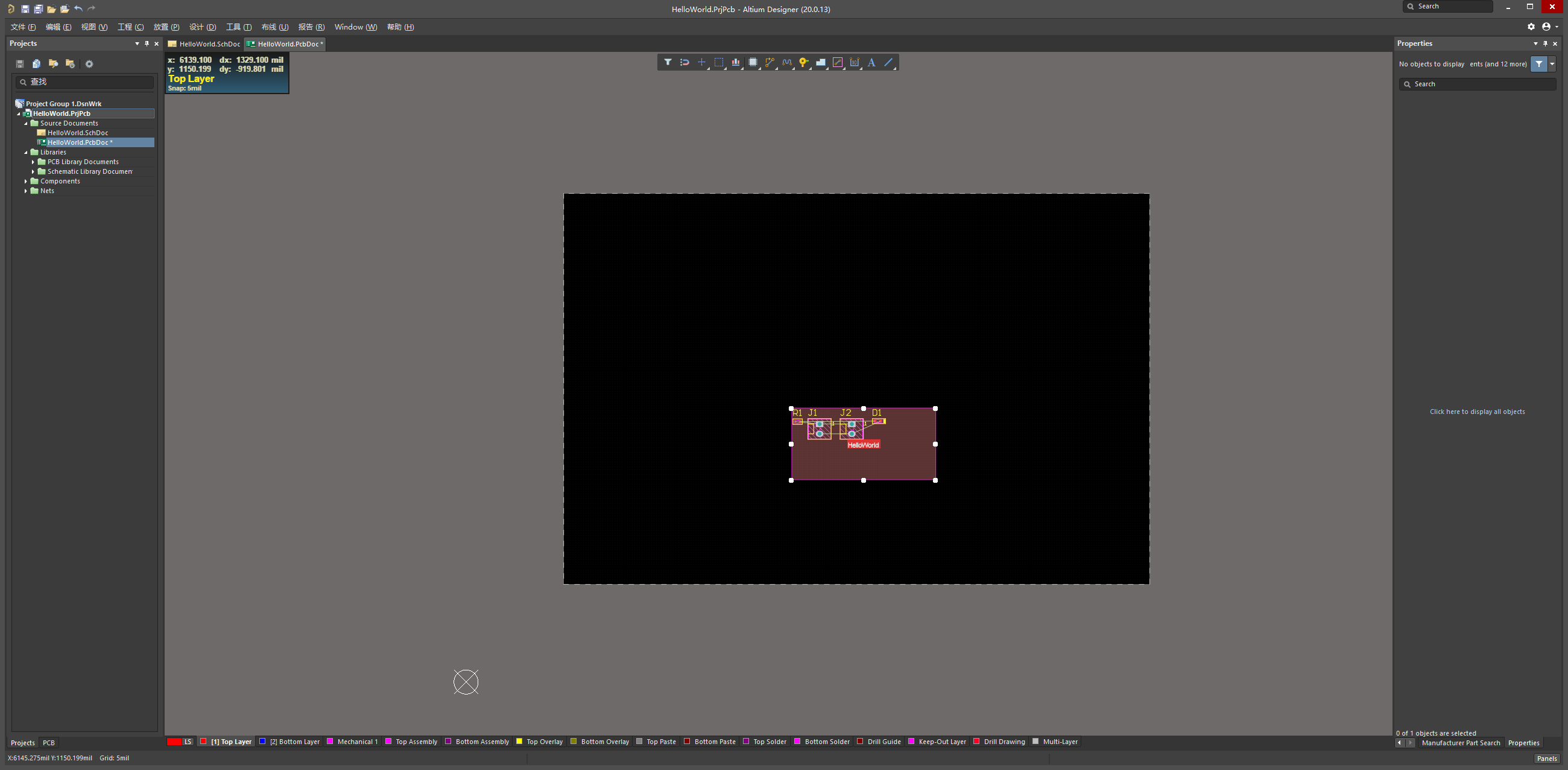Viewport: 1568px width, 770px height.
Task: Click the top-right global Search box
Action: point(1447,6)
